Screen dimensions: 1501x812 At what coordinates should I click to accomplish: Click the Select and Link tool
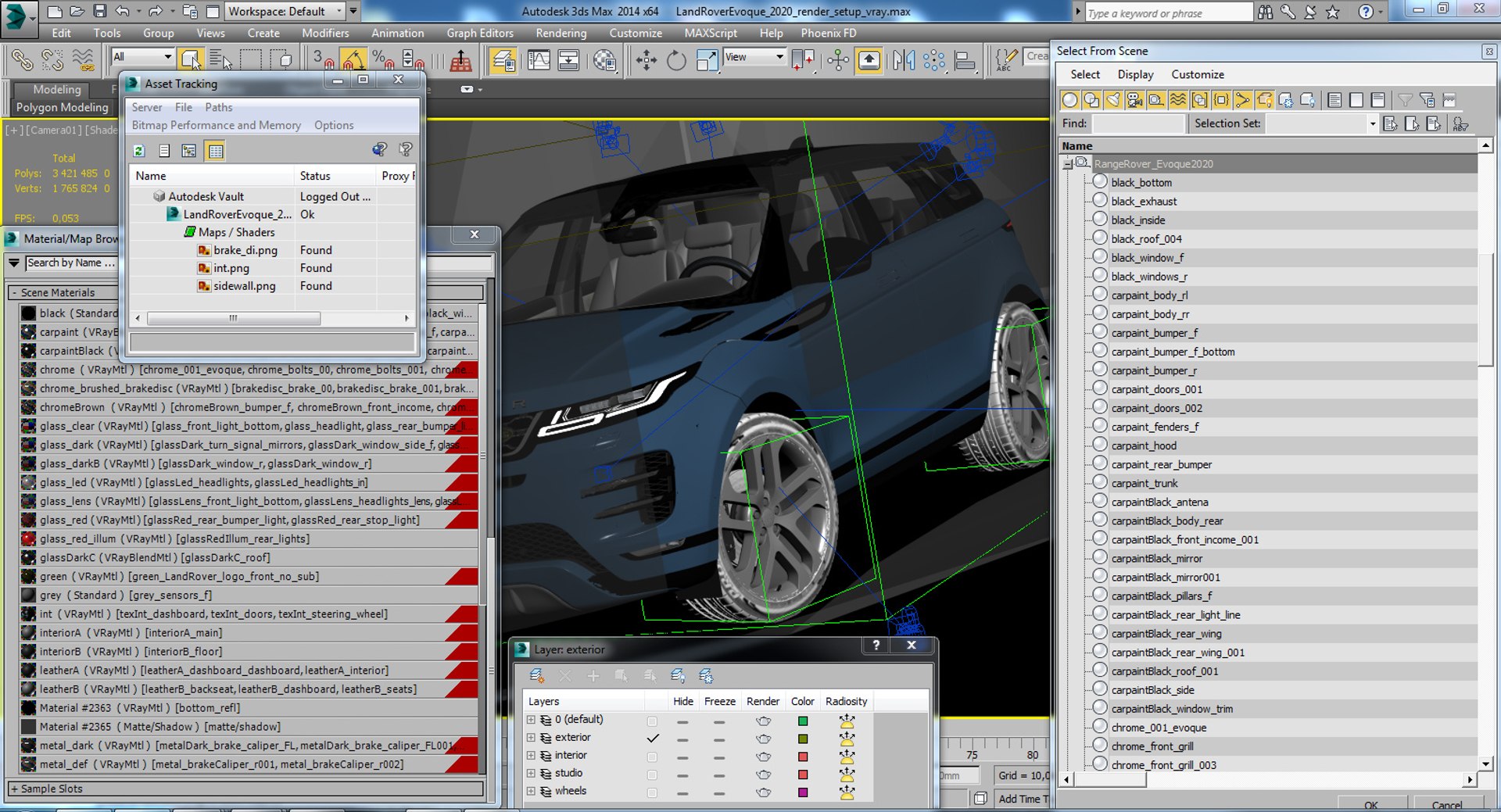coord(22,59)
